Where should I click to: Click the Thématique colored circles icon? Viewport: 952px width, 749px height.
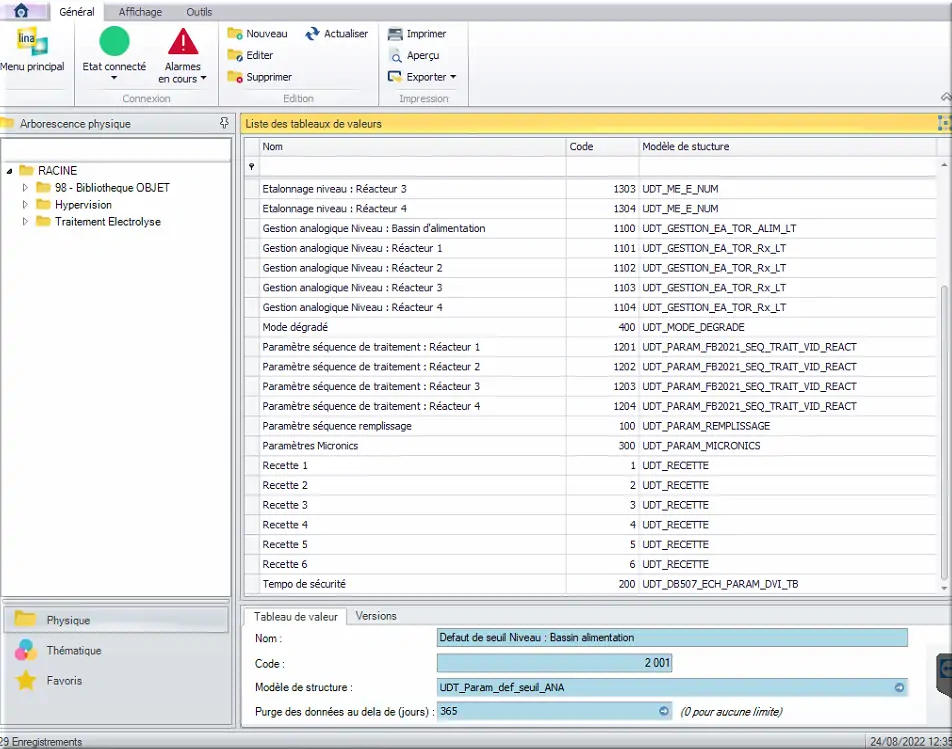(x=26, y=650)
